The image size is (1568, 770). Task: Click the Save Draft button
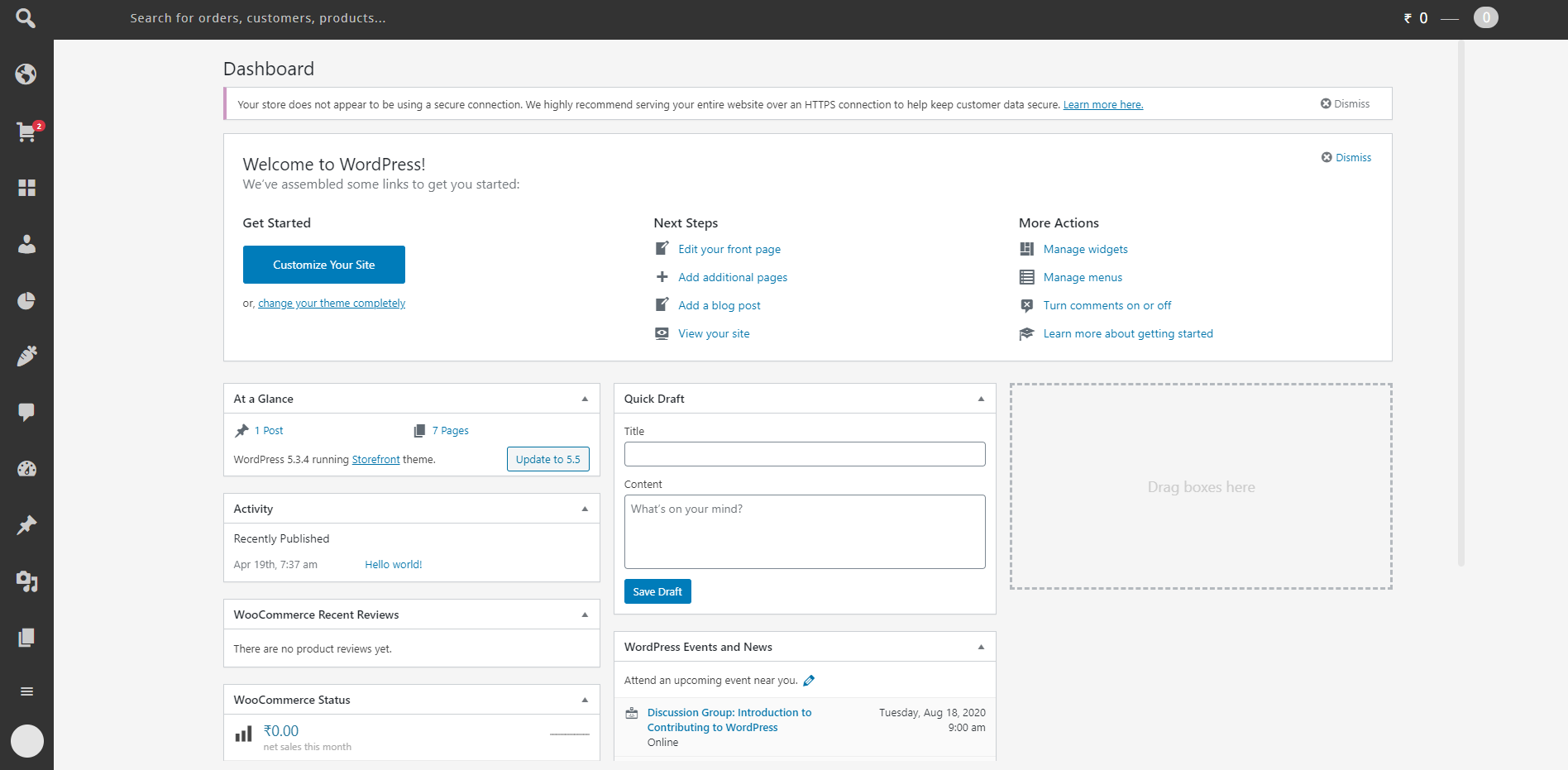click(657, 591)
